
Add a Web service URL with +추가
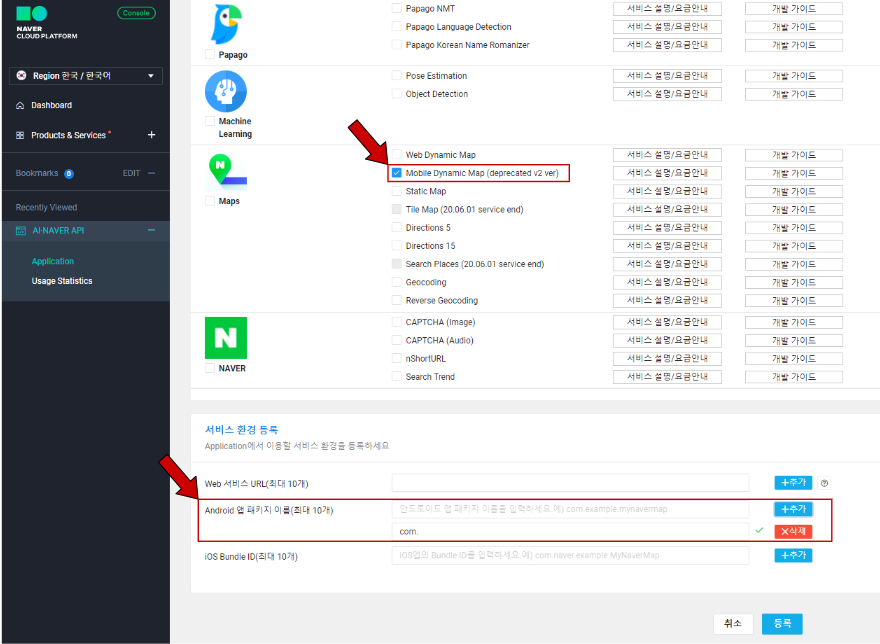[x=793, y=482]
